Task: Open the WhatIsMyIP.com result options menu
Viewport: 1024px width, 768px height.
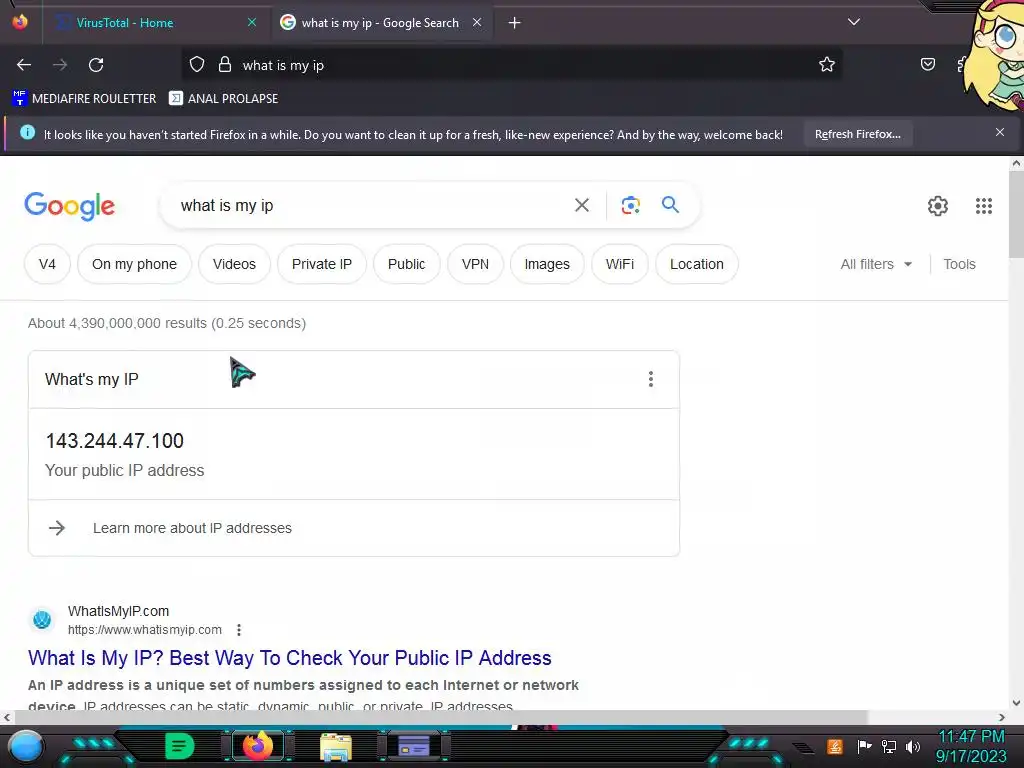Action: [239, 630]
